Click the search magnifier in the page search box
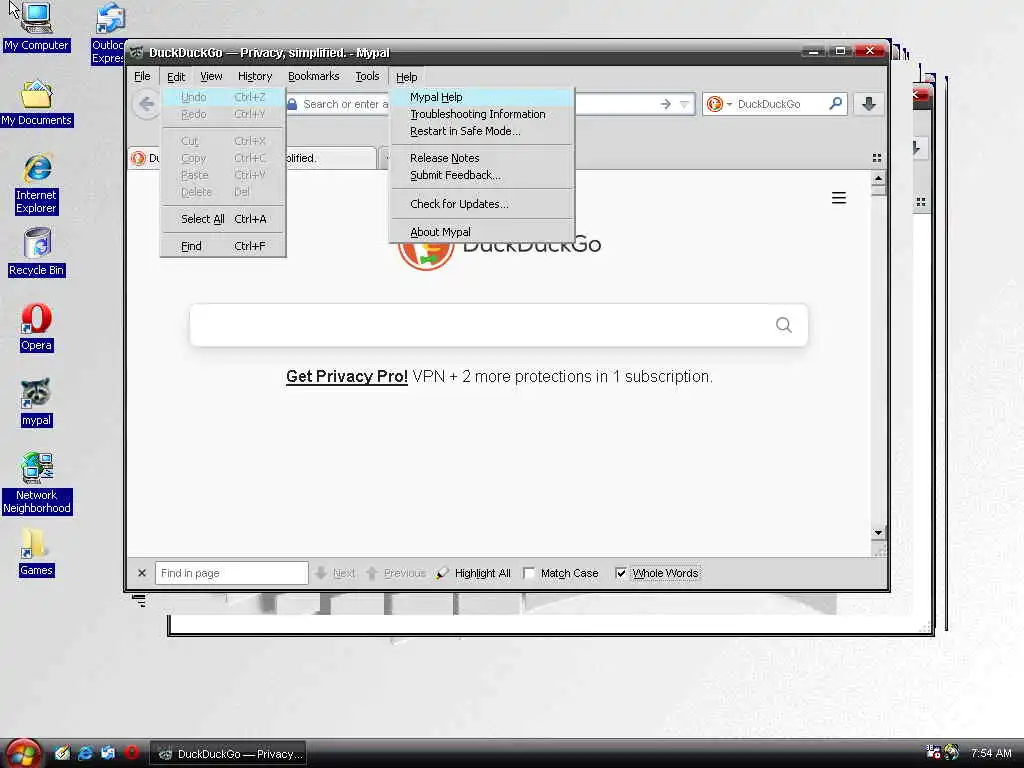 click(784, 325)
